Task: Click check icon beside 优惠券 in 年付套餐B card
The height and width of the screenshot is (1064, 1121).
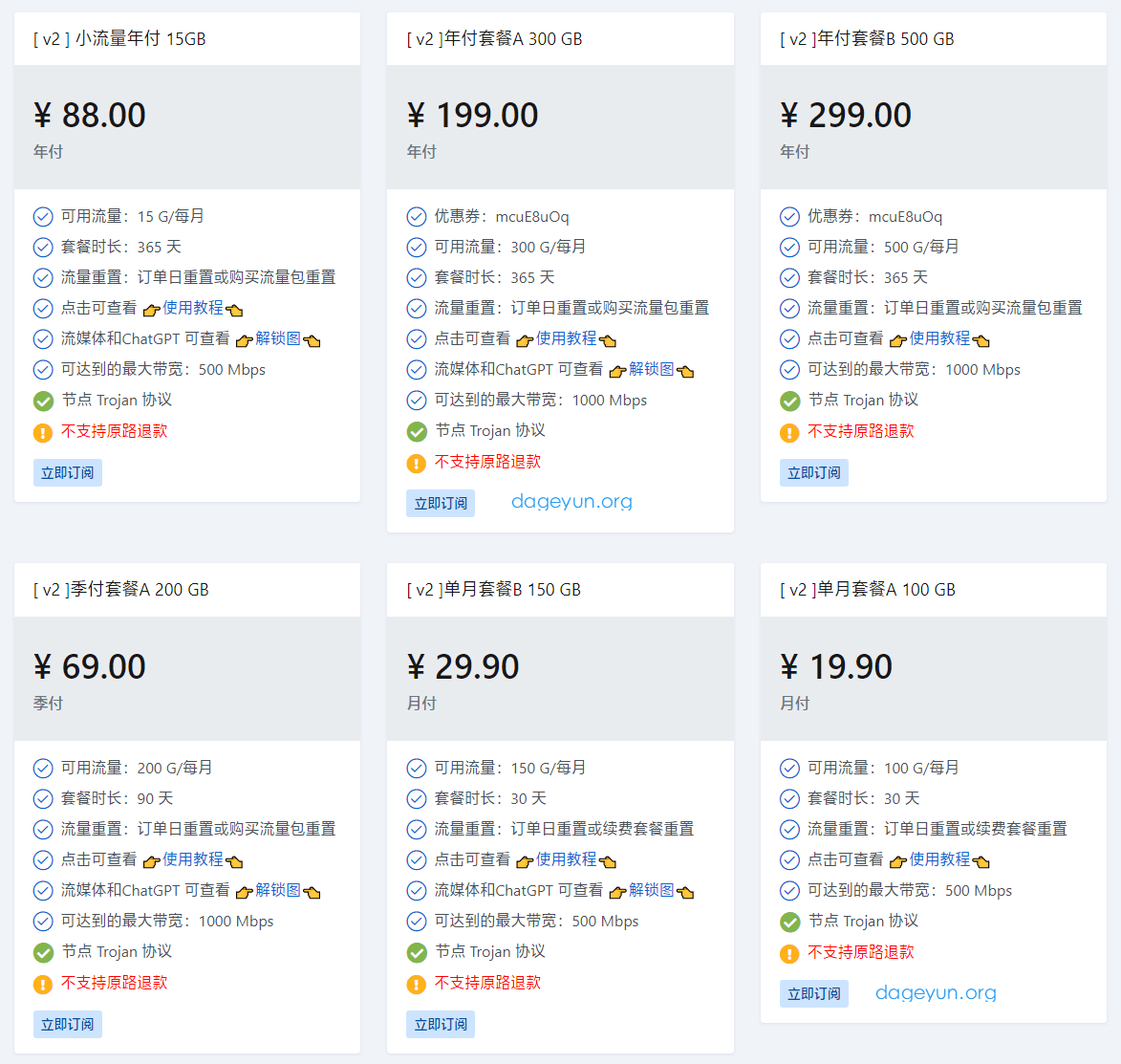Action: click(789, 217)
